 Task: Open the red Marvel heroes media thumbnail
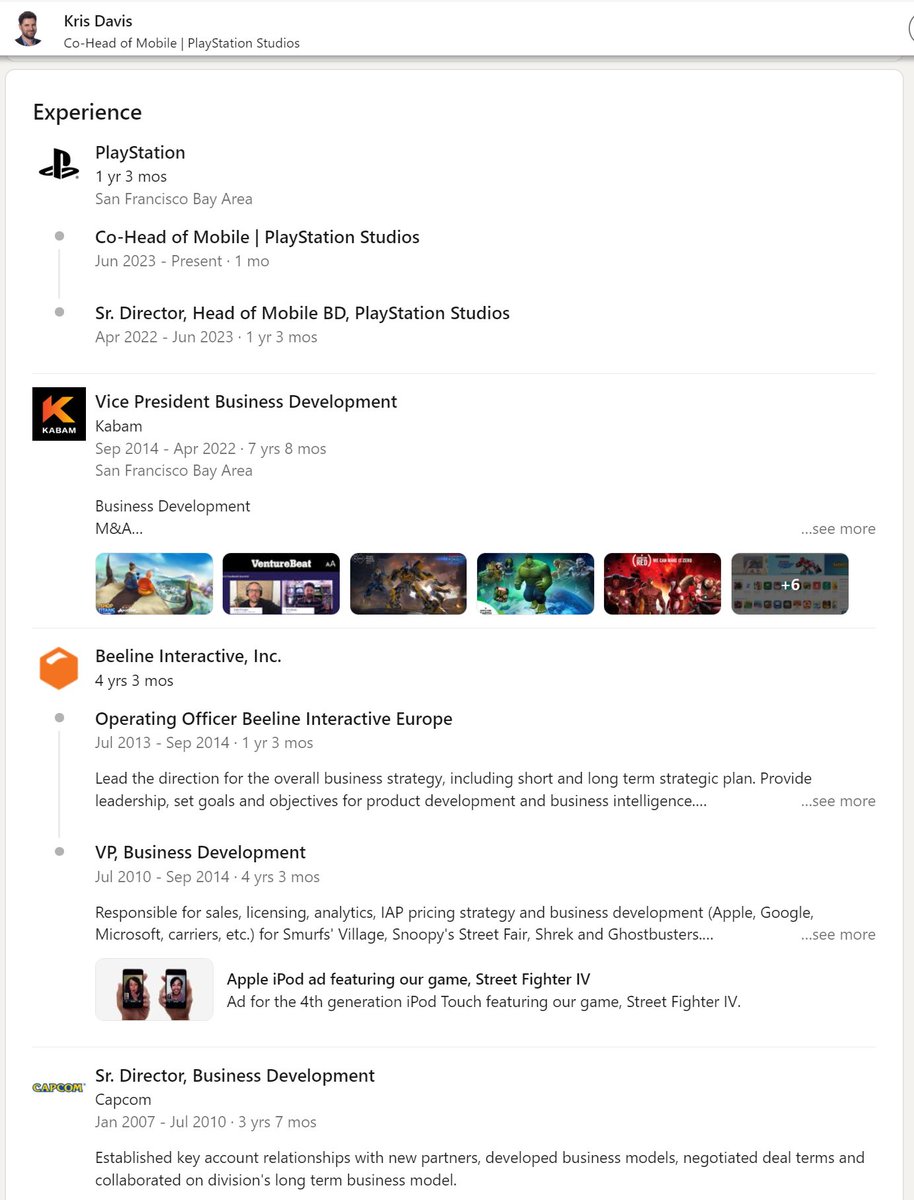click(x=662, y=584)
